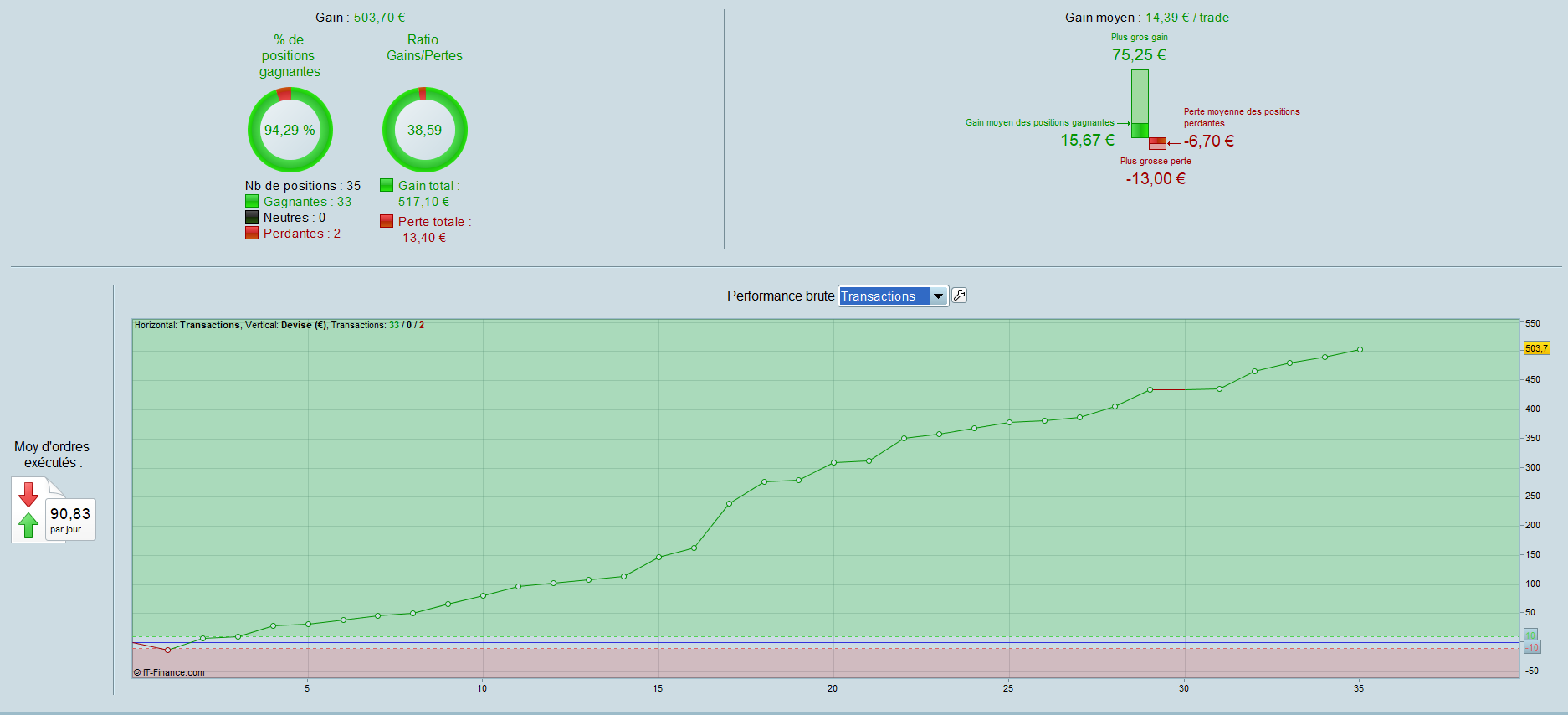
Task: Click the "550" vertical axis label
Action: click(1532, 323)
